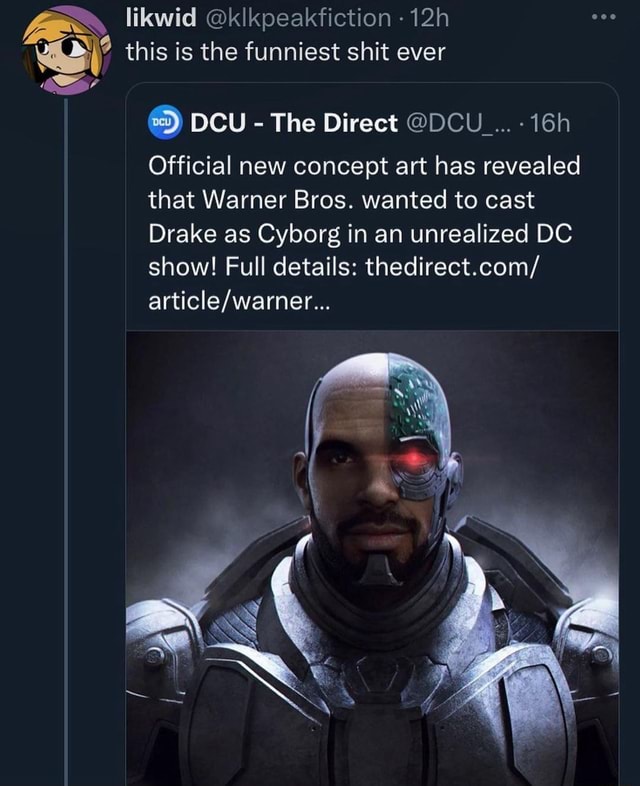
Task: Click the silver chest armor in the artwork
Action: pyautogui.click(x=372, y=700)
